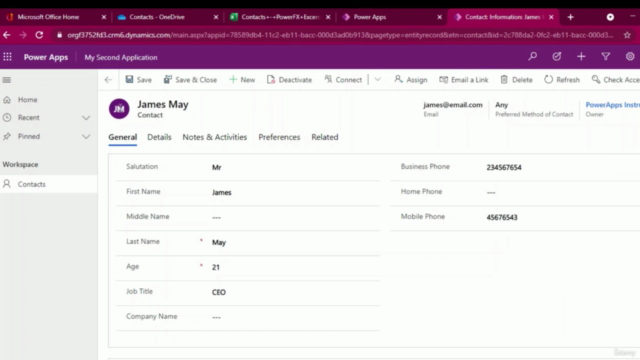Image resolution: width=640 pixels, height=360 pixels.
Task: Close the Contacts - OneDrive browser tab
Action: coord(216,17)
